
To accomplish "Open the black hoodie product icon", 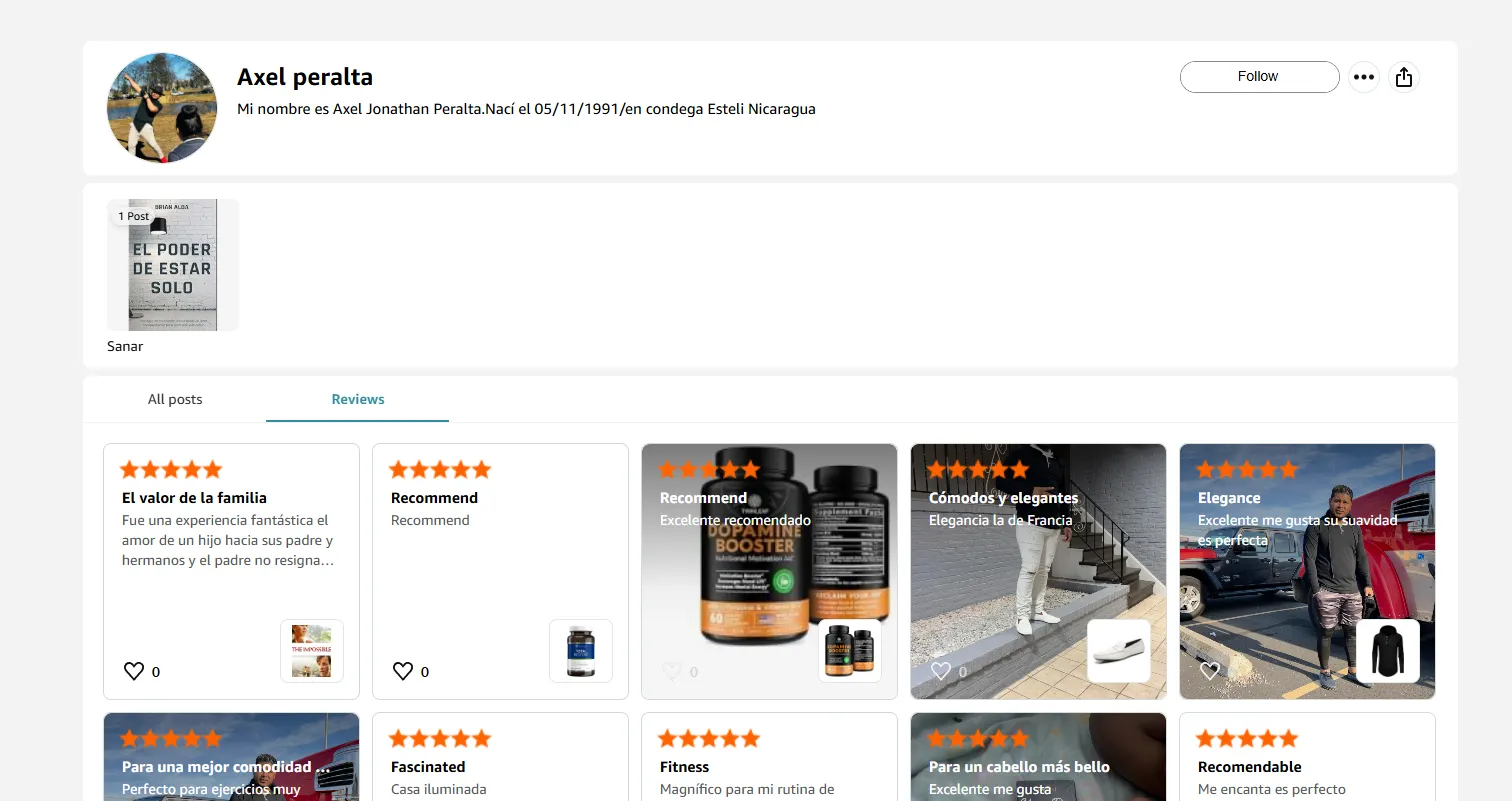I will [x=1388, y=651].
